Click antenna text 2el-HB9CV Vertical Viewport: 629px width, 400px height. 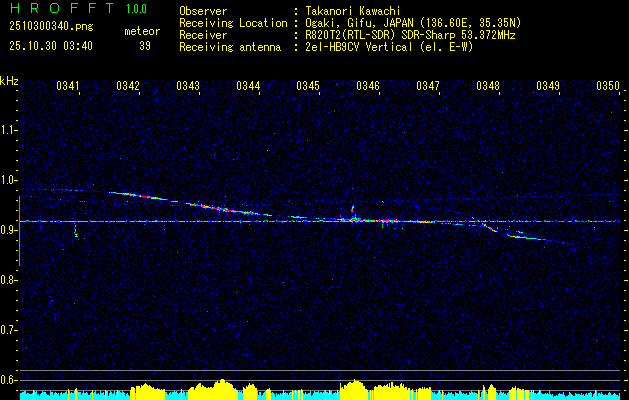(359, 47)
